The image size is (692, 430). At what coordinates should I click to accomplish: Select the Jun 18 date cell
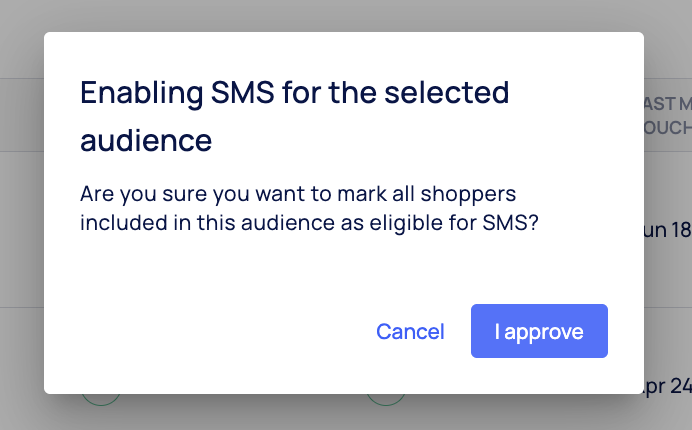[x=668, y=230]
